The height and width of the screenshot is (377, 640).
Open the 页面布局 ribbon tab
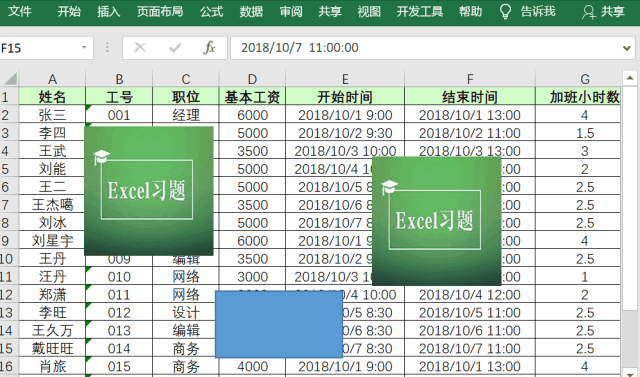pyautogui.click(x=160, y=11)
